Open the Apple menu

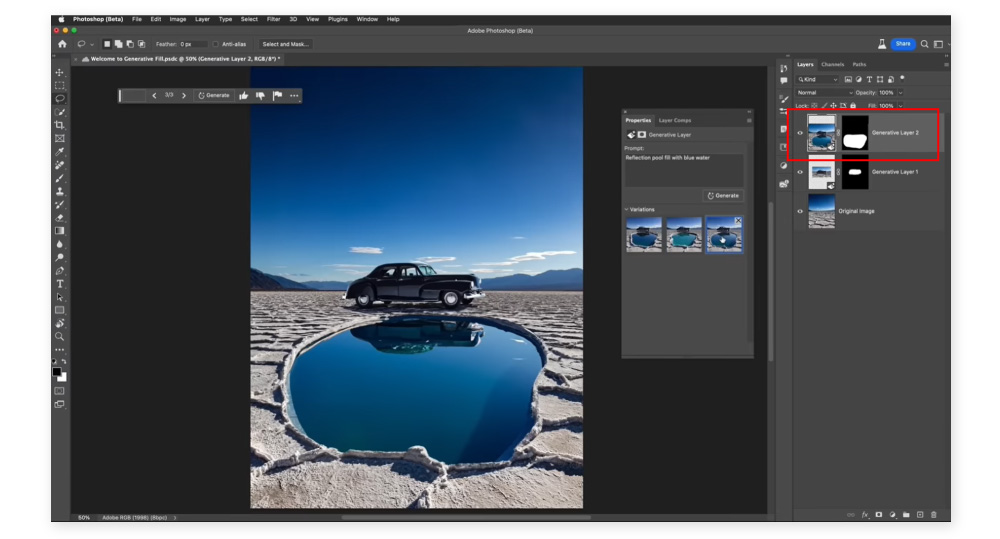coord(61,19)
